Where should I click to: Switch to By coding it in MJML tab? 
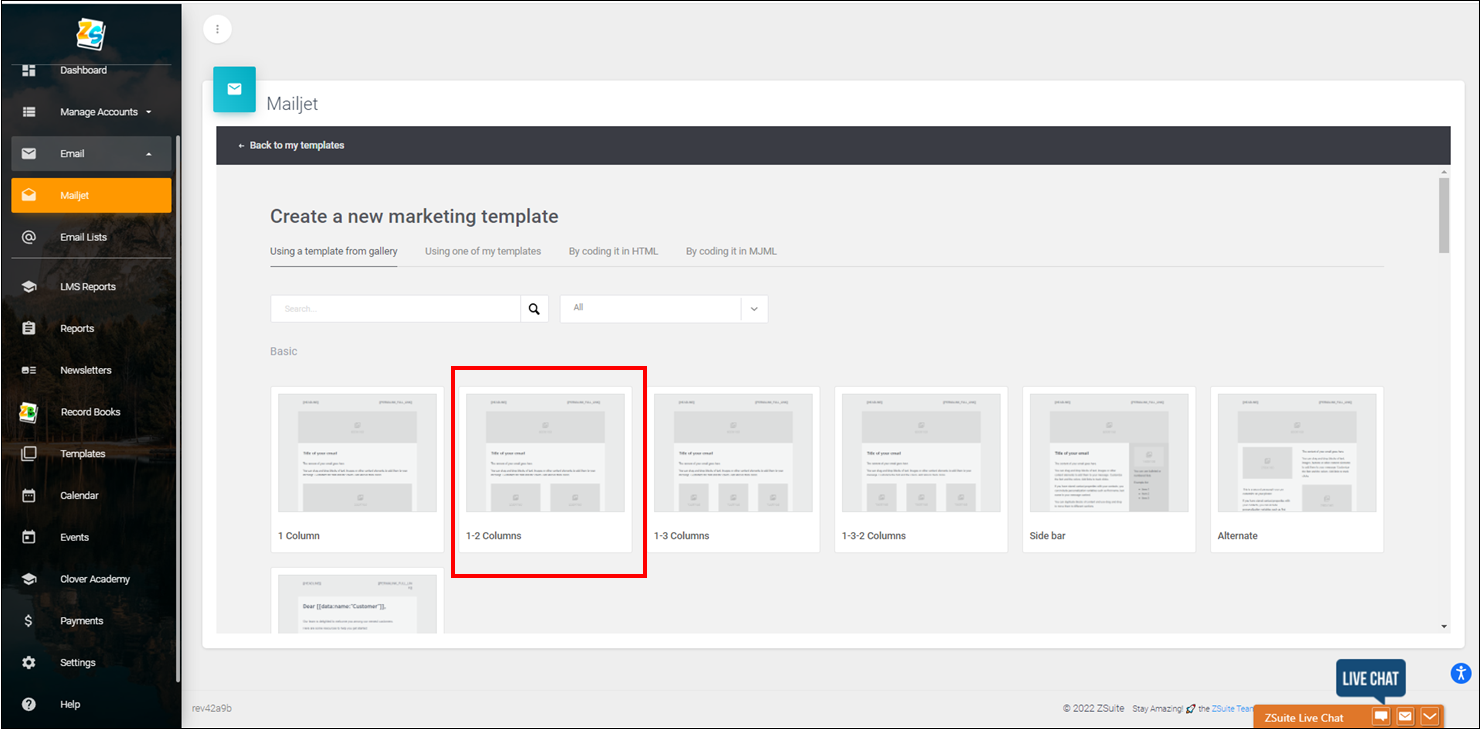pos(731,251)
